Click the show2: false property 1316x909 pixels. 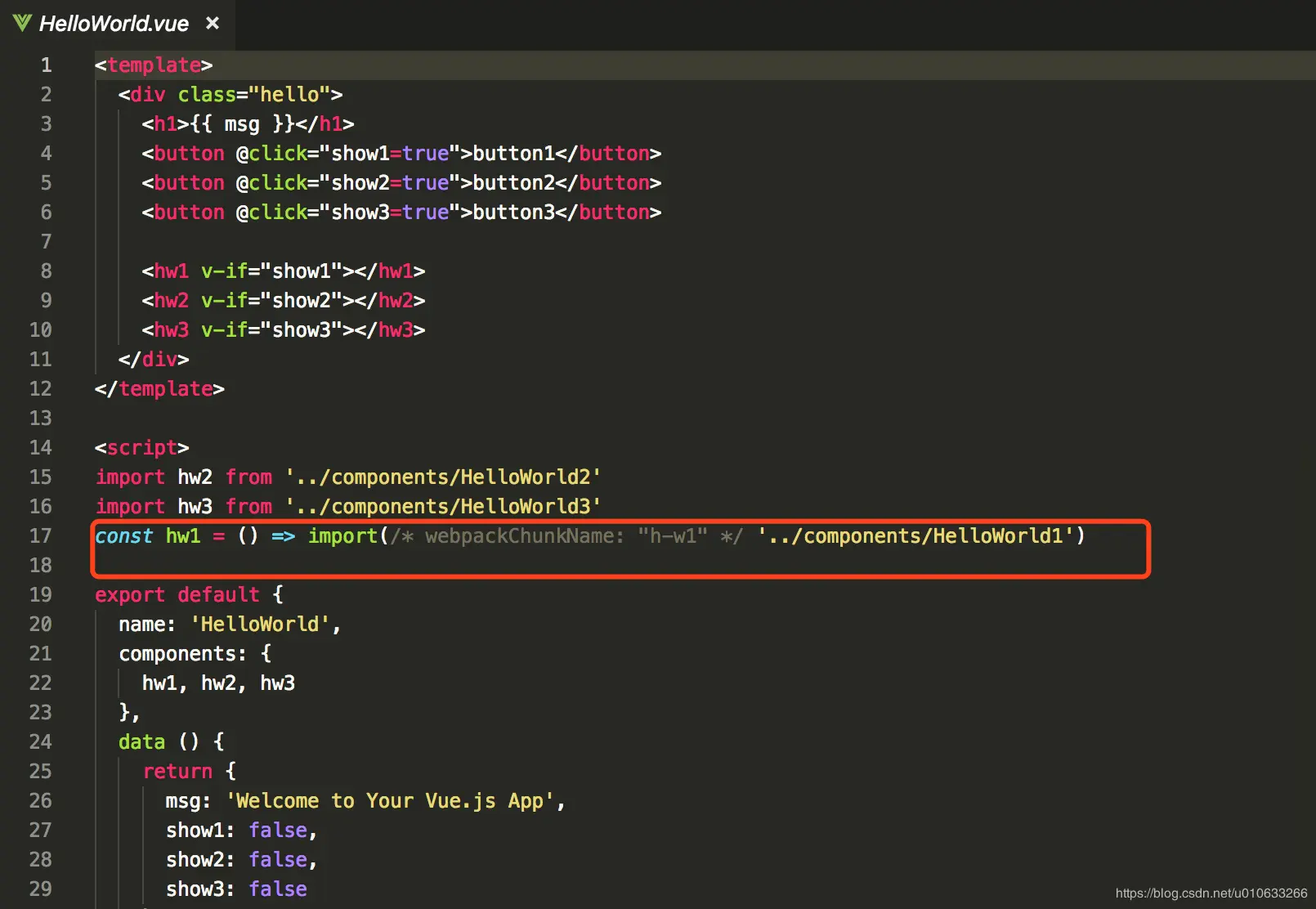236,860
